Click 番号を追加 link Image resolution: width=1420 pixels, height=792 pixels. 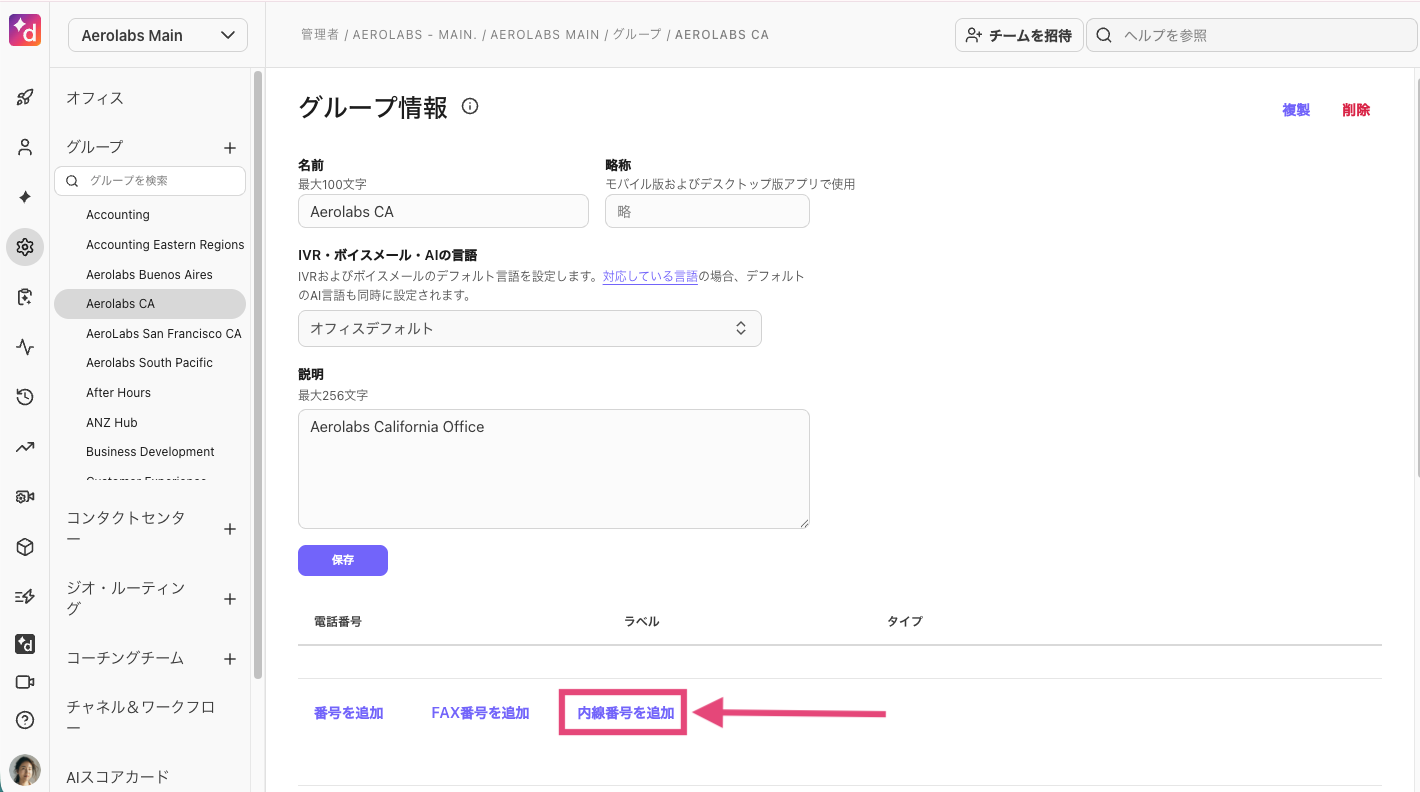pos(348,713)
